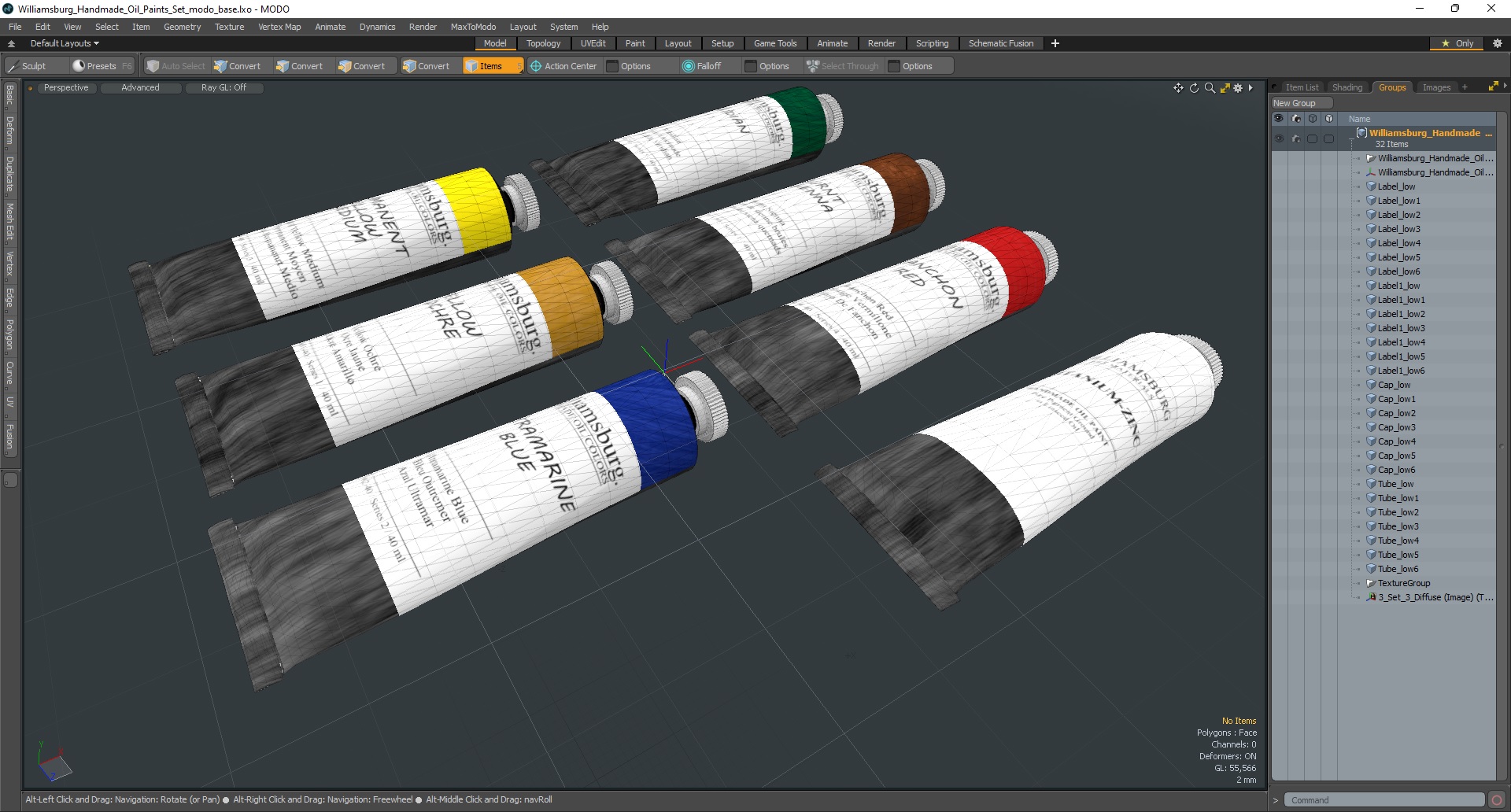Click the New Group button
Image resolution: width=1511 pixels, height=812 pixels.
pos(1302,103)
